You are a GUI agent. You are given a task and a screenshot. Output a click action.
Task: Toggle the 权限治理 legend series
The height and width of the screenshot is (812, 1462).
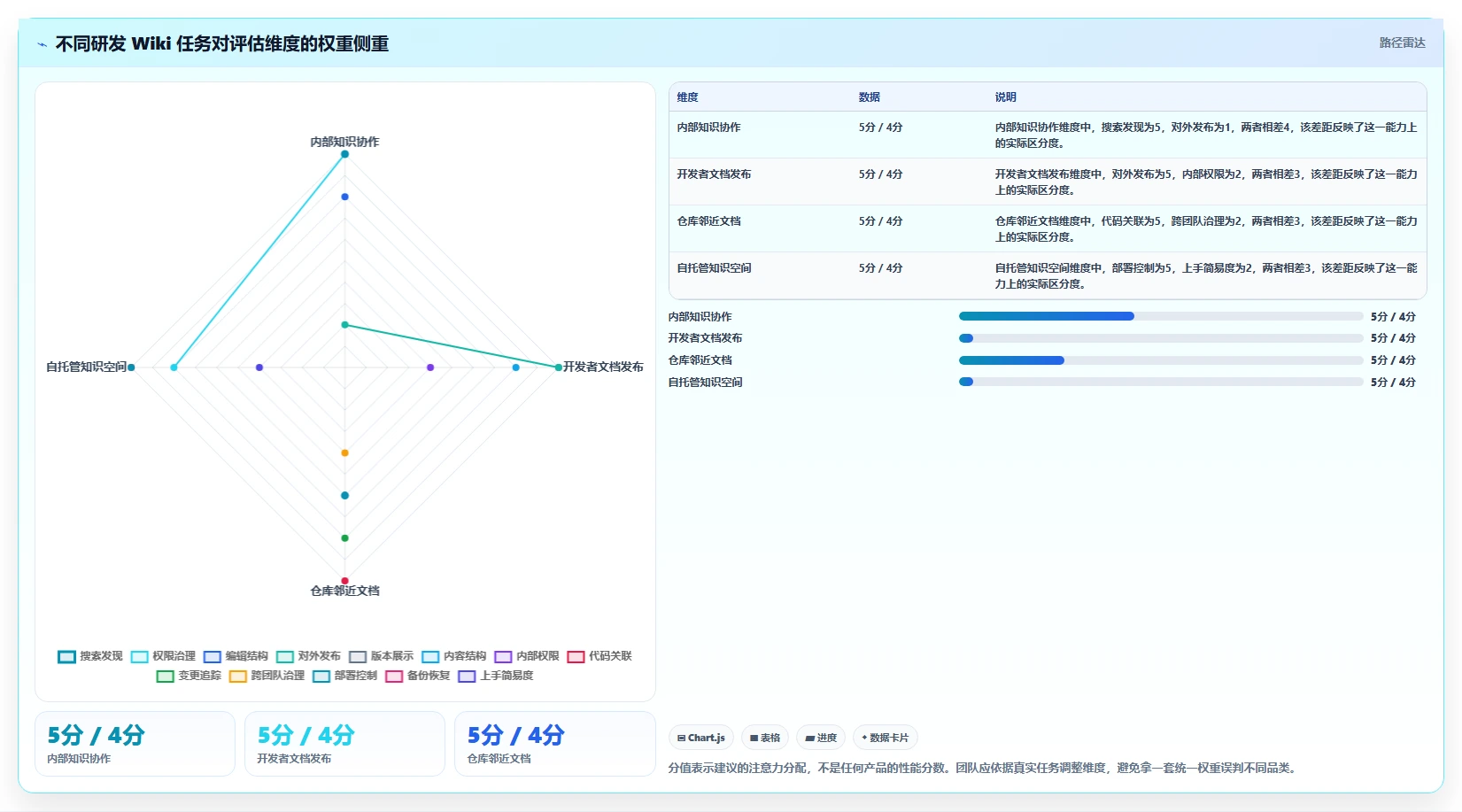click(x=163, y=656)
